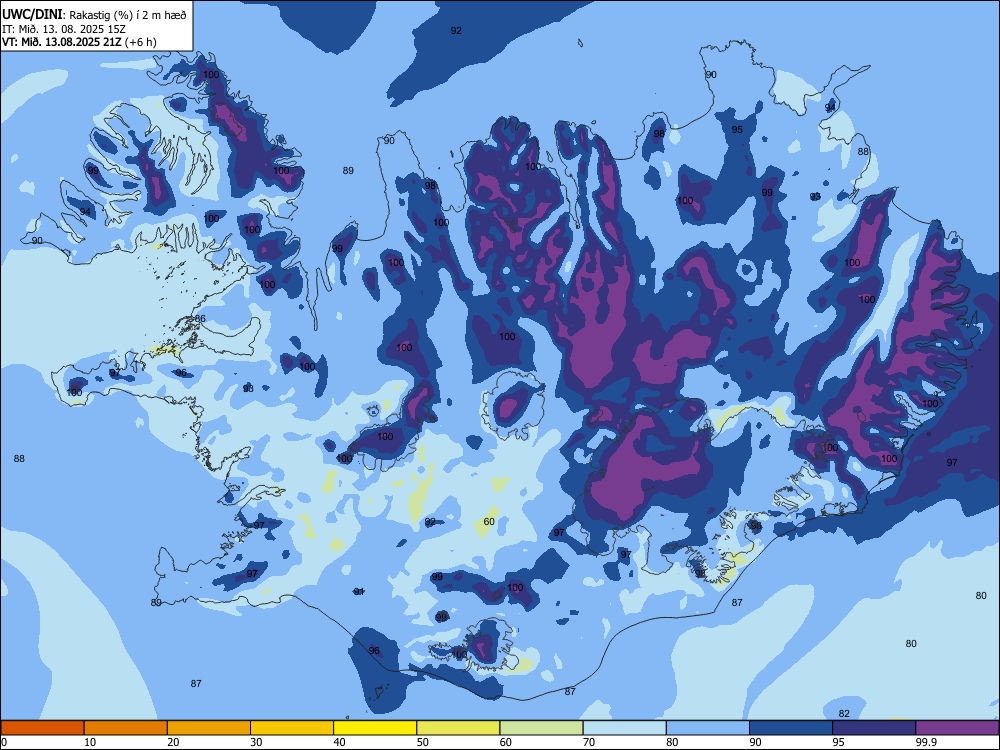This screenshot has height=750, width=1000.
Task: Select the legend tick label '99.9'
Action: [x=926, y=742]
